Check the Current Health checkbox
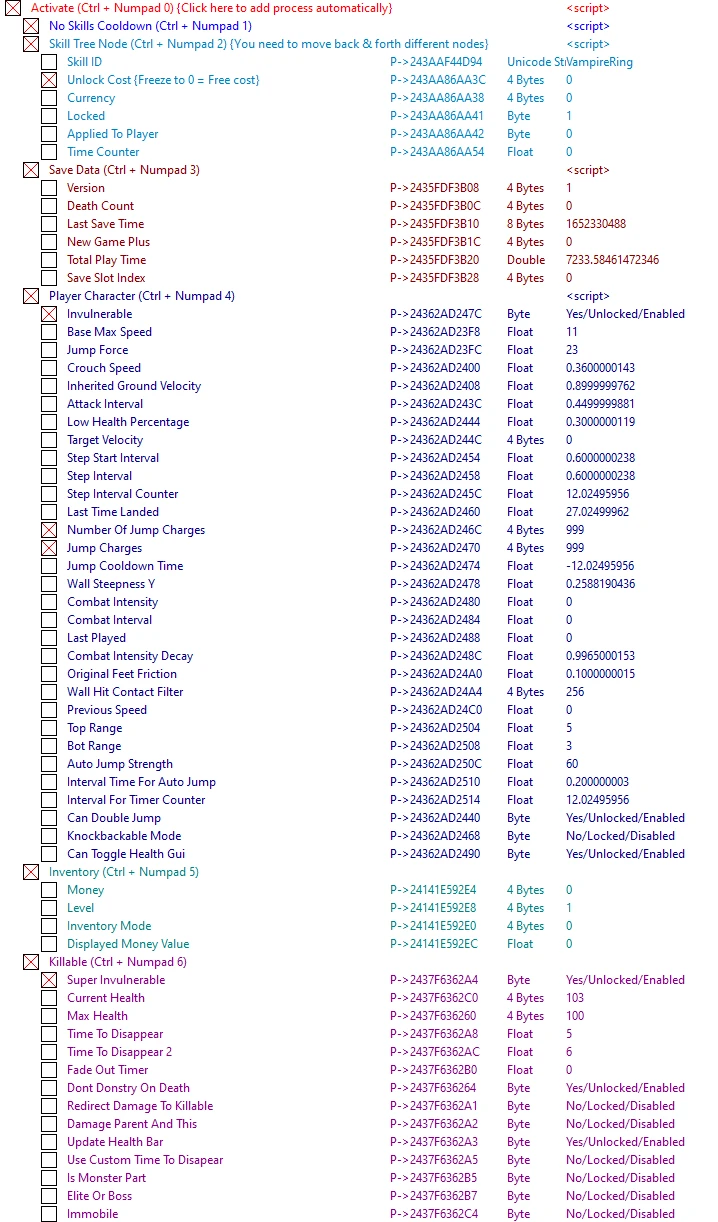 click(49, 998)
